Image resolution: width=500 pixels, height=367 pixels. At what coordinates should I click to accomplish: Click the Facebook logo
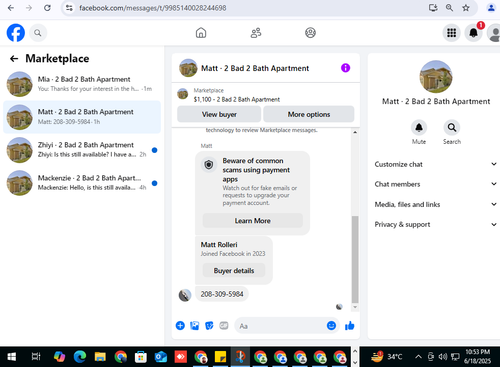pyautogui.click(x=16, y=33)
